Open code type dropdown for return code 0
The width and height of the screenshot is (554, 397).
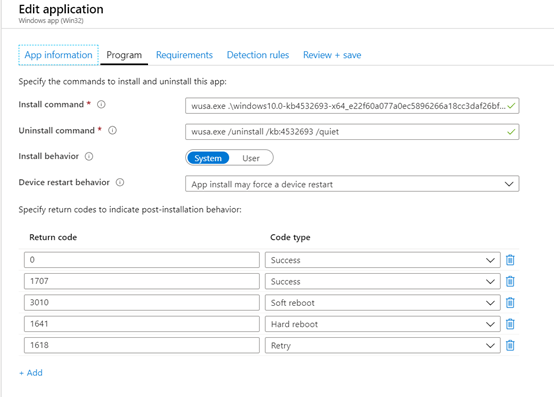[383, 260]
